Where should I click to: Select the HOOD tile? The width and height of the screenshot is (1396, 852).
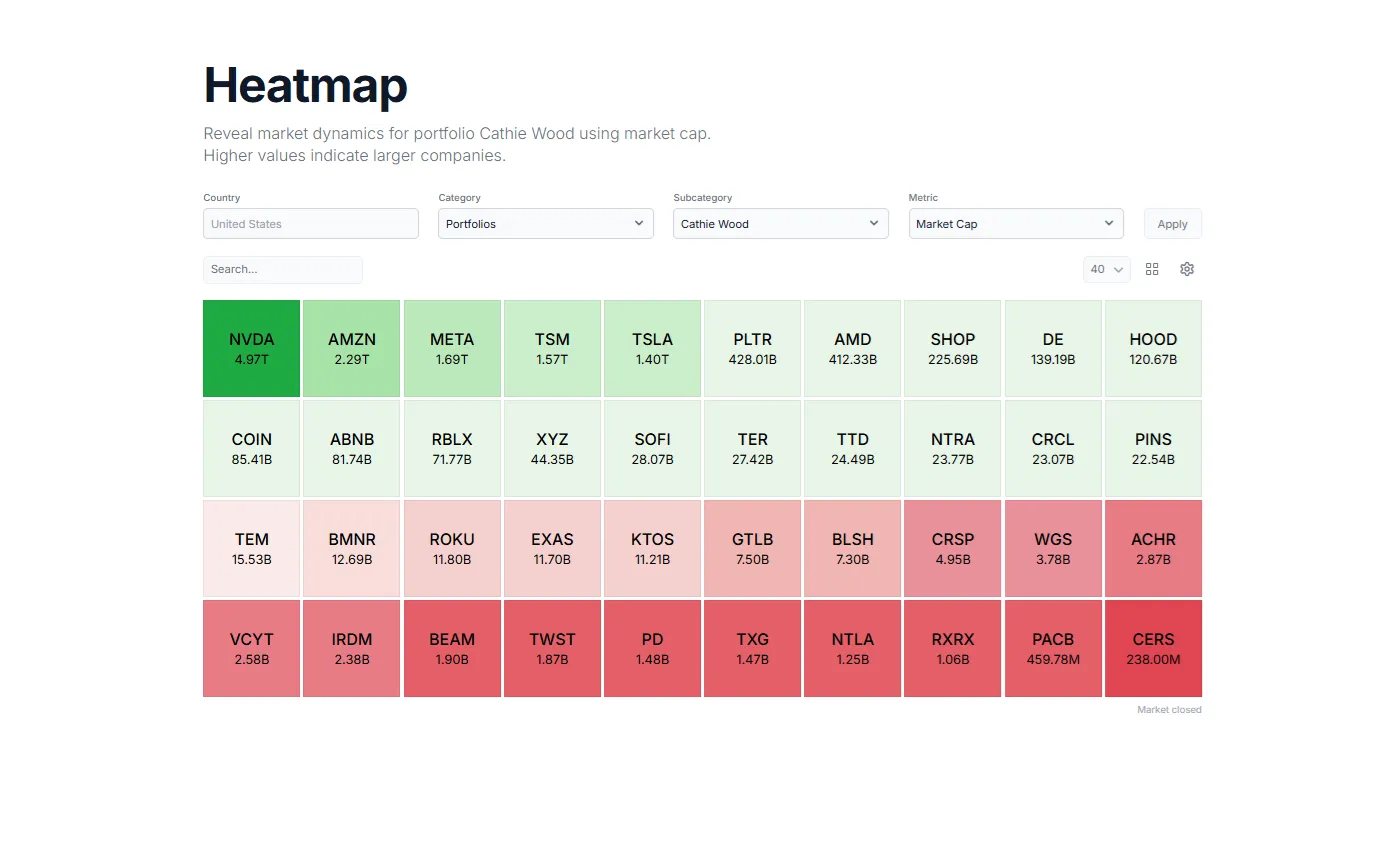tap(1152, 348)
